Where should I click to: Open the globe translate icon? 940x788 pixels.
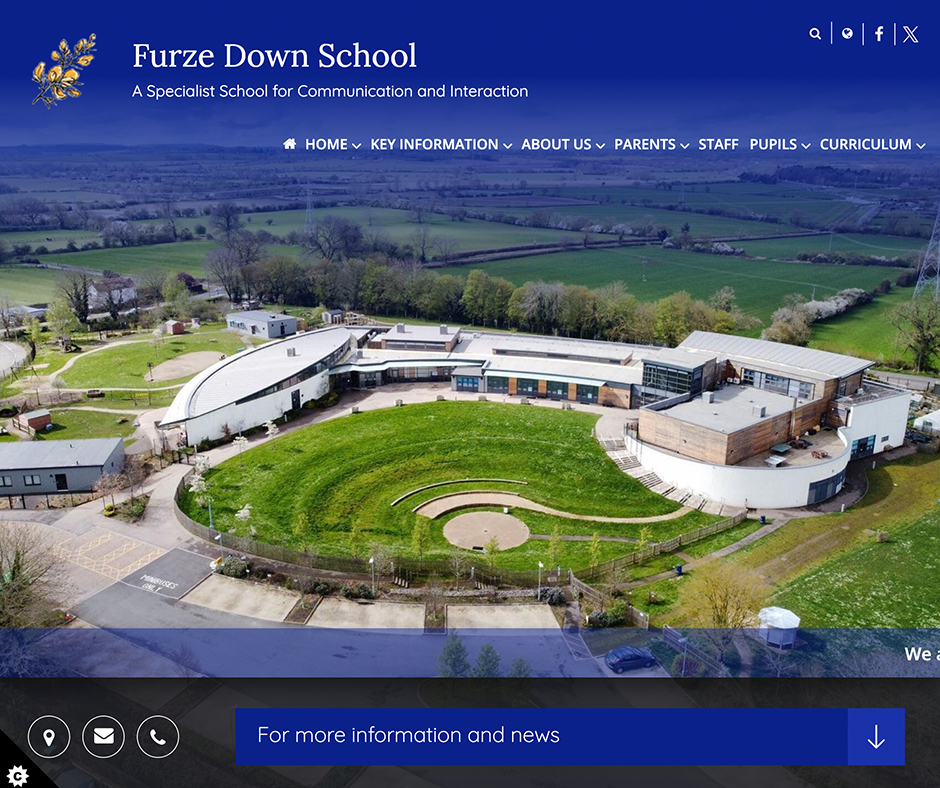point(847,34)
